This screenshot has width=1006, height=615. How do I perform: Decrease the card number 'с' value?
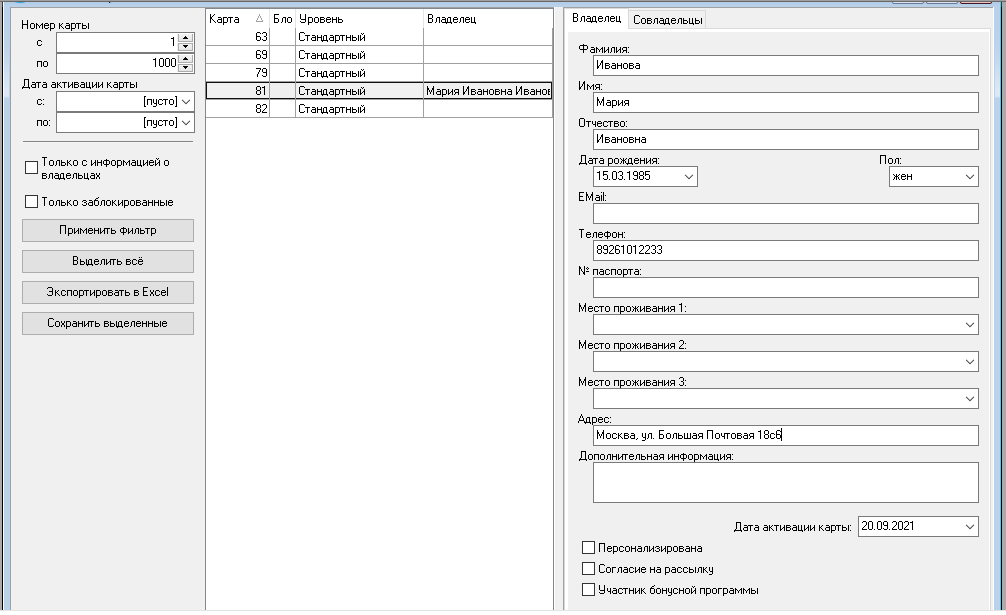(185, 47)
